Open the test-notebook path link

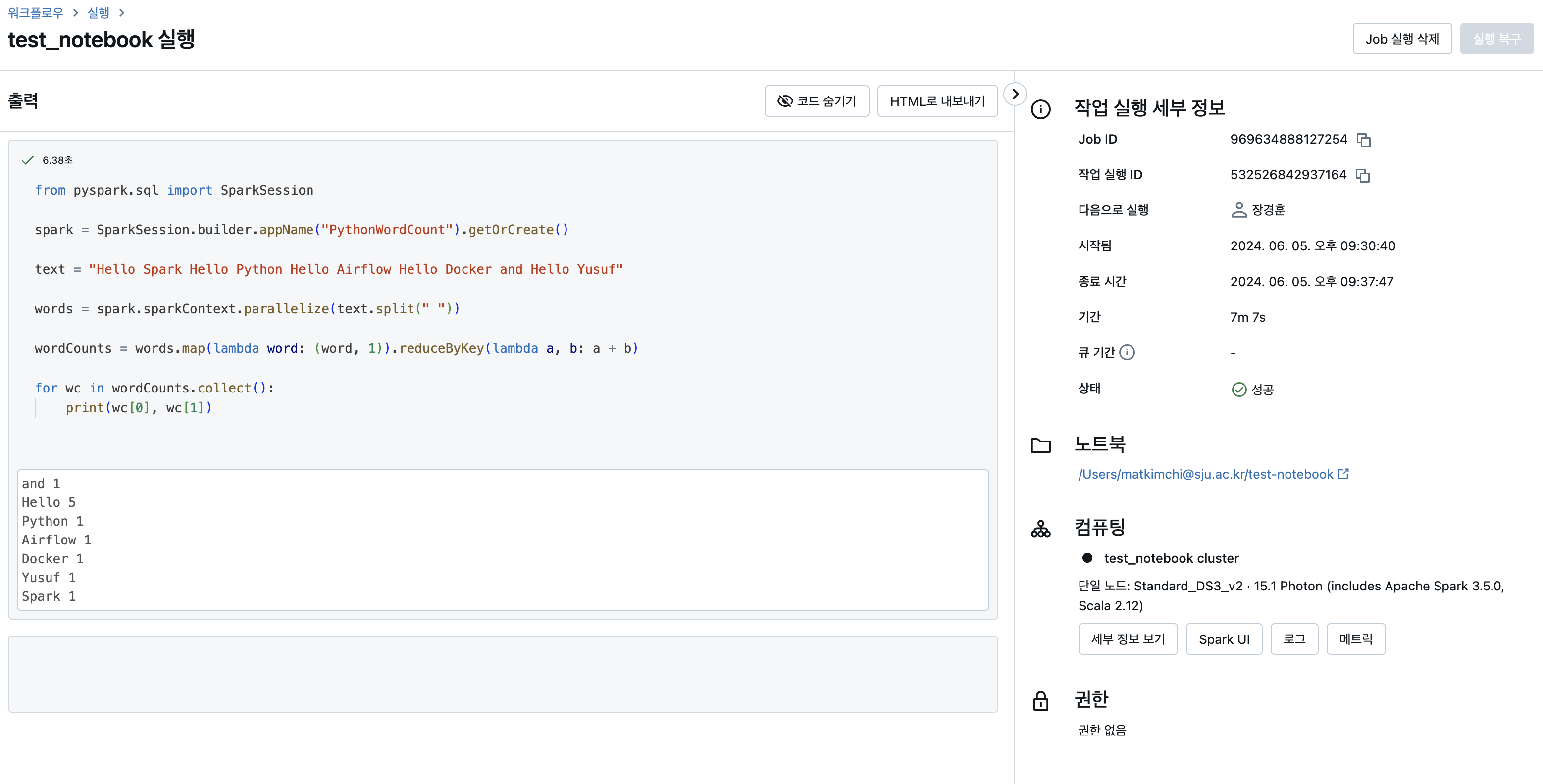(1205, 474)
